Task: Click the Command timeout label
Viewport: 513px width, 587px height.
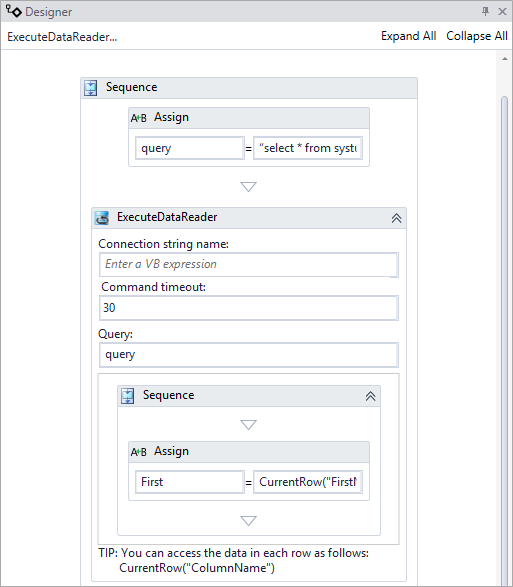Action: click(x=154, y=287)
